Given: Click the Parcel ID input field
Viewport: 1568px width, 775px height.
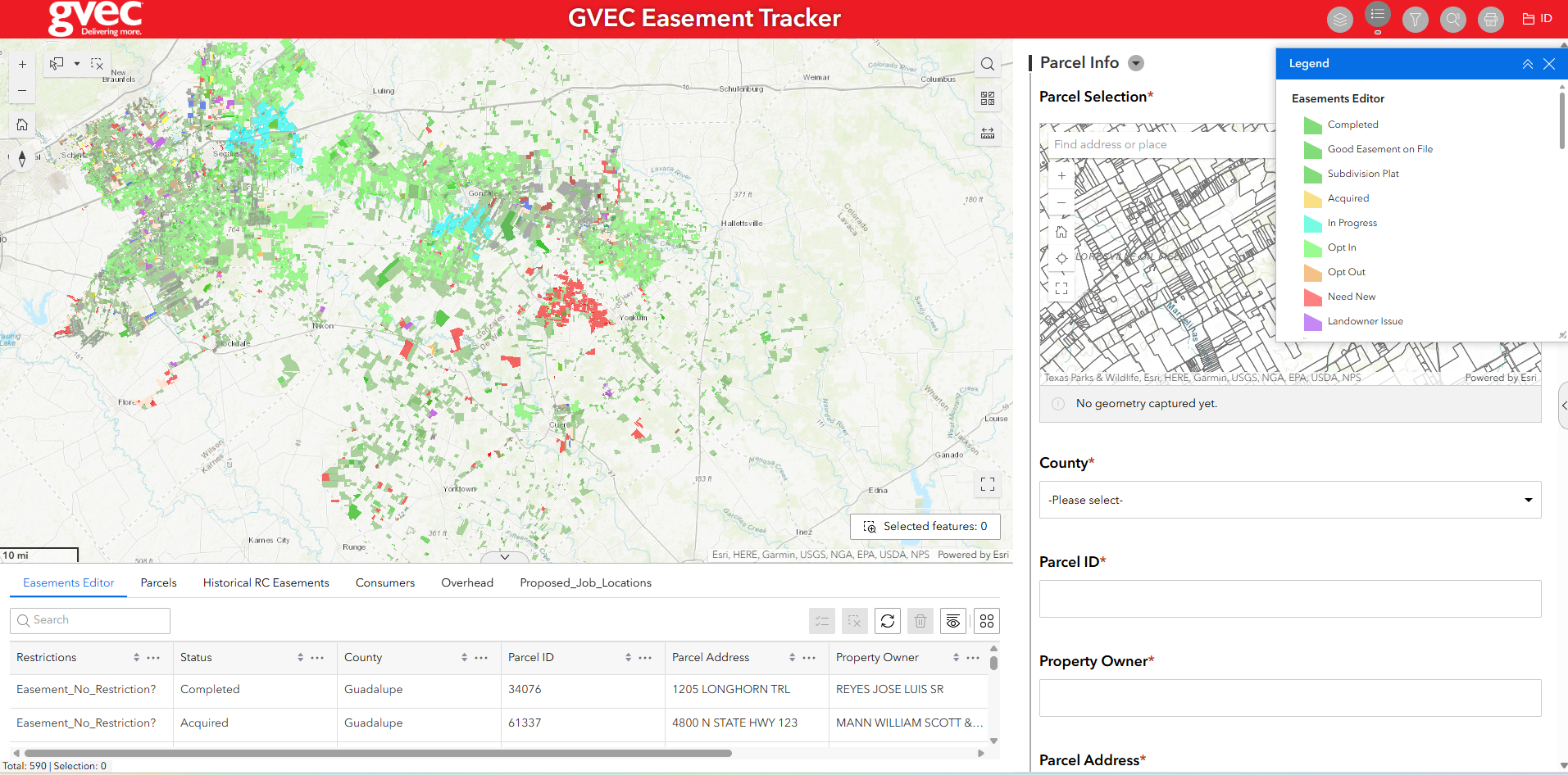Looking at the screenshot, I should point(1290,599).
